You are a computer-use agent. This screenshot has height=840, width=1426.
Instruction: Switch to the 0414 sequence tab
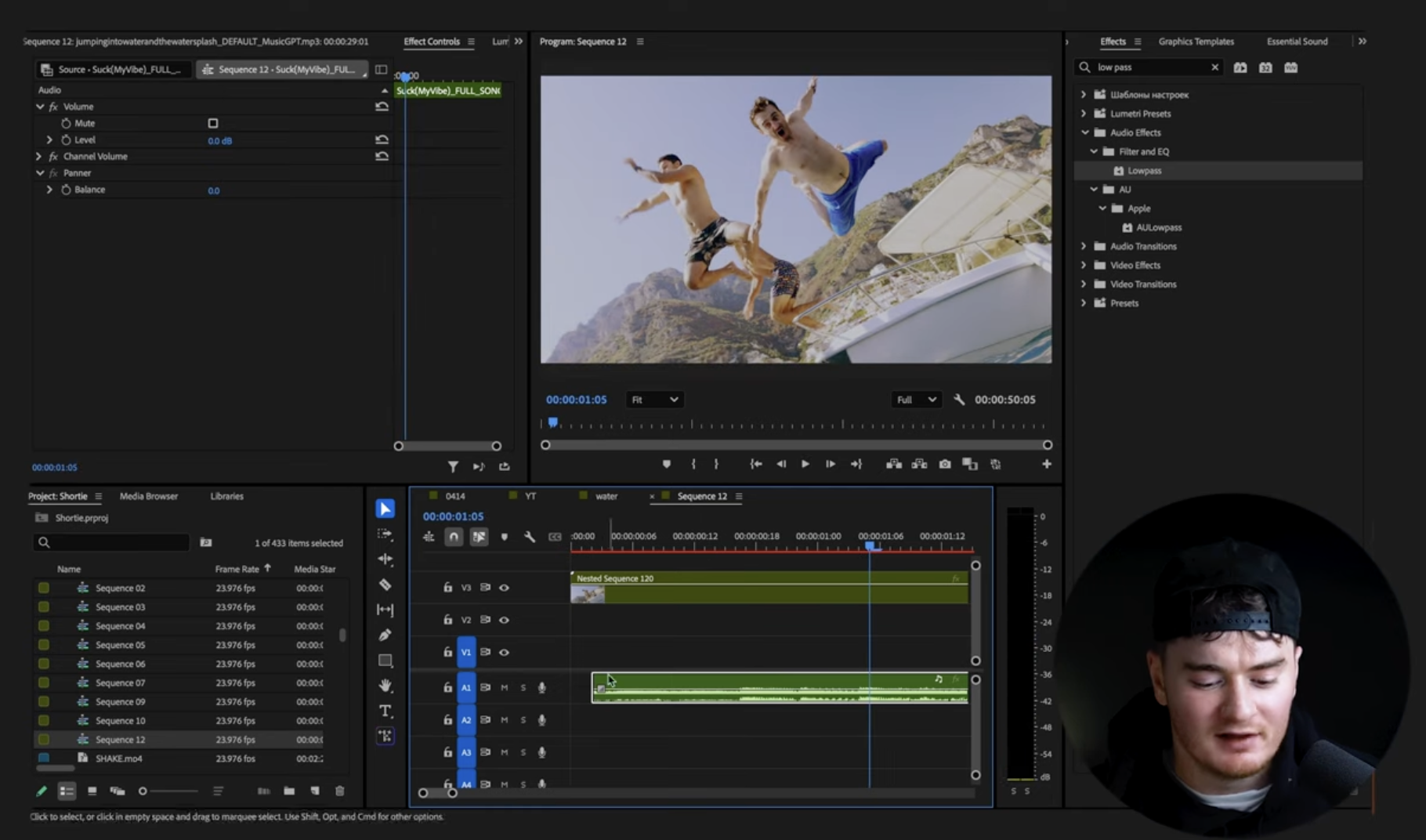[x=455, y=496]
